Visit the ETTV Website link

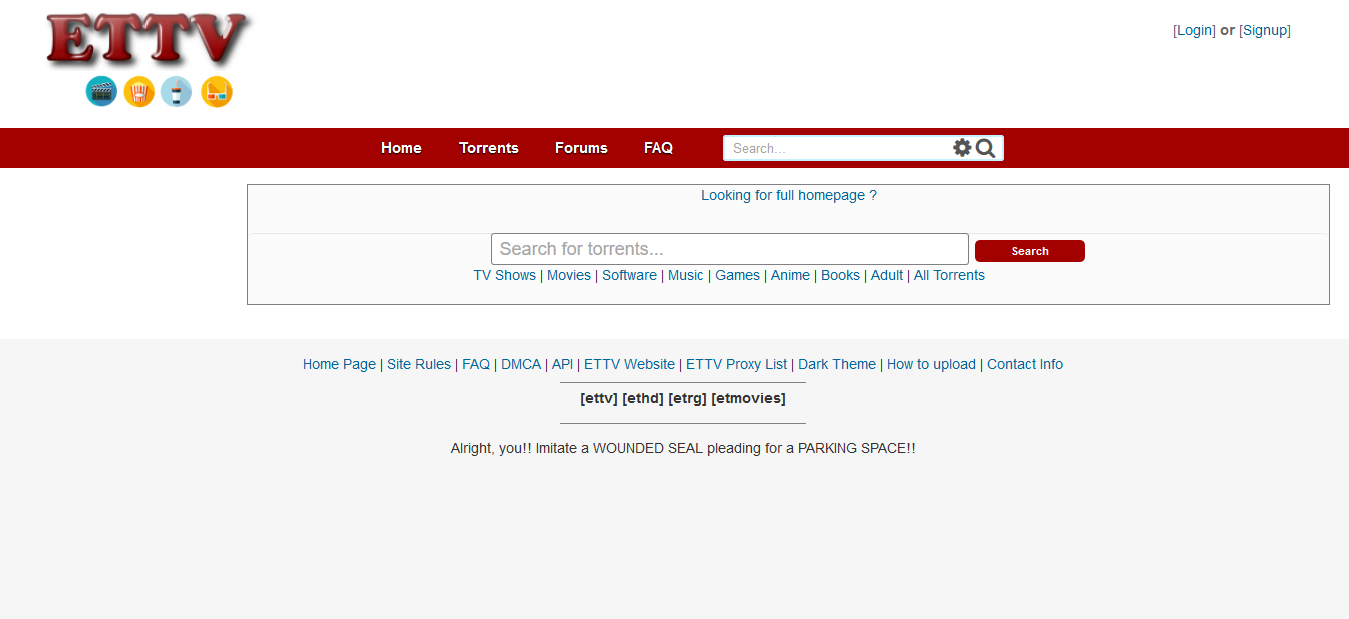click(629, 364)
